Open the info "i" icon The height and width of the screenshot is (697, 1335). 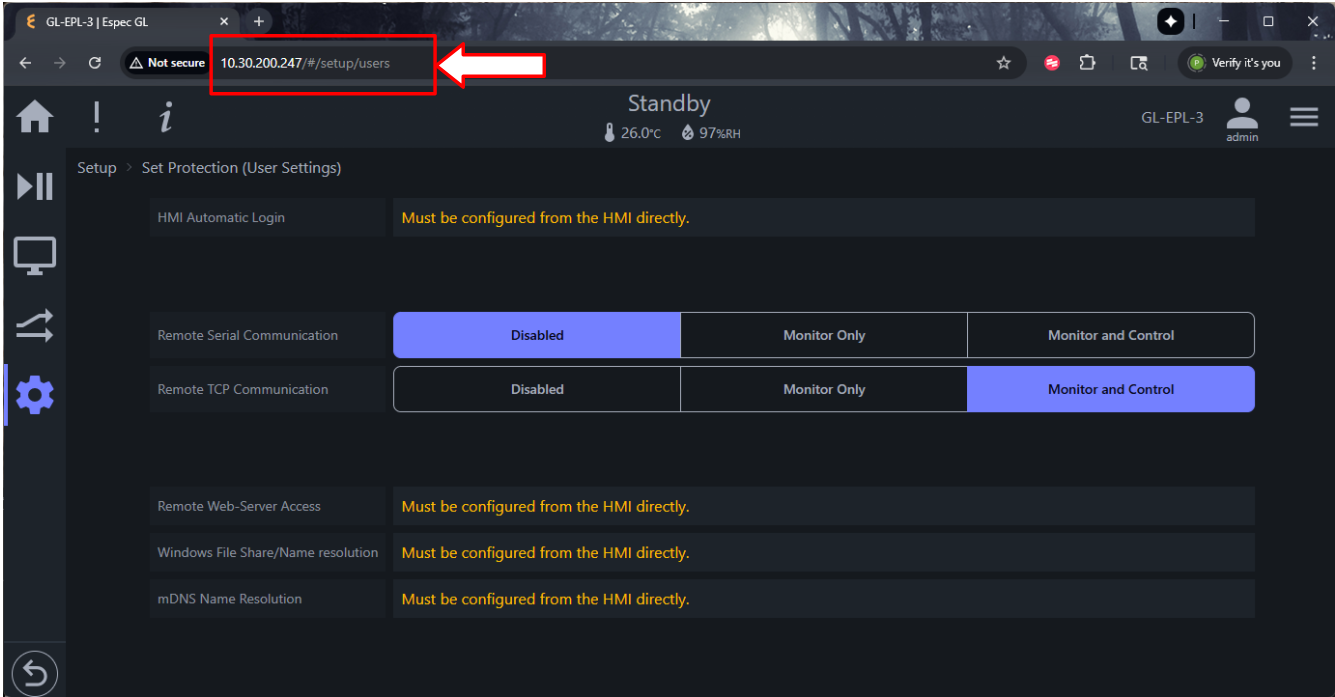166,118
